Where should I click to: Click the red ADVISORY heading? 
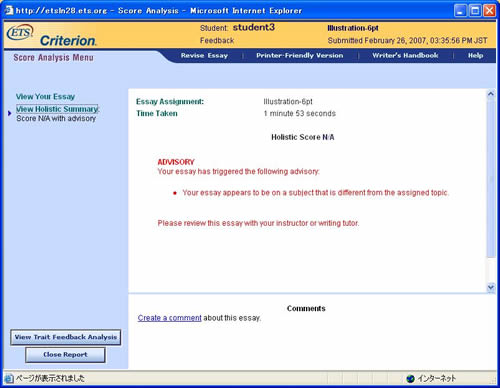click(x=176, y=162)
